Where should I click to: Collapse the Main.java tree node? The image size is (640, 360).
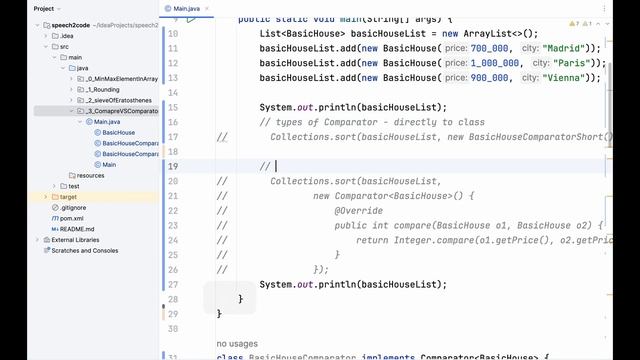(80, 122)
